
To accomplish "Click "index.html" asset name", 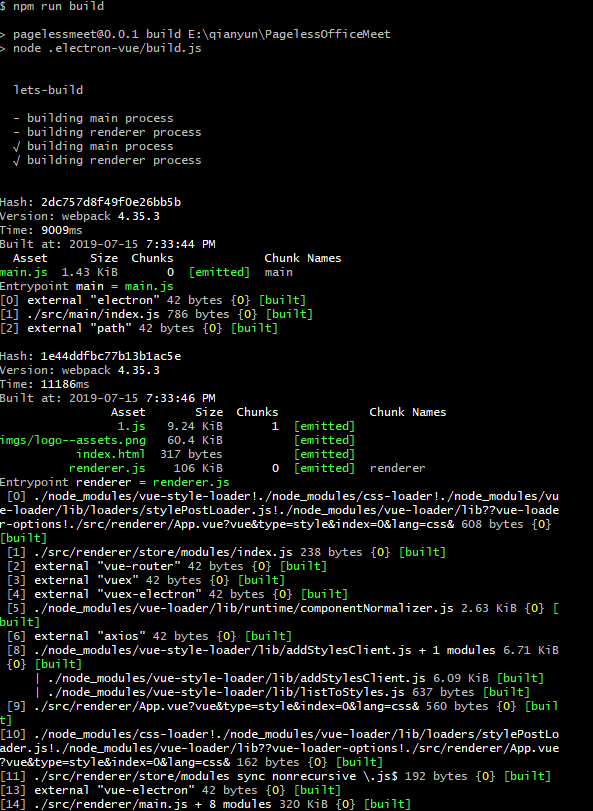I will pyautogui.click(x=111, y=454).
